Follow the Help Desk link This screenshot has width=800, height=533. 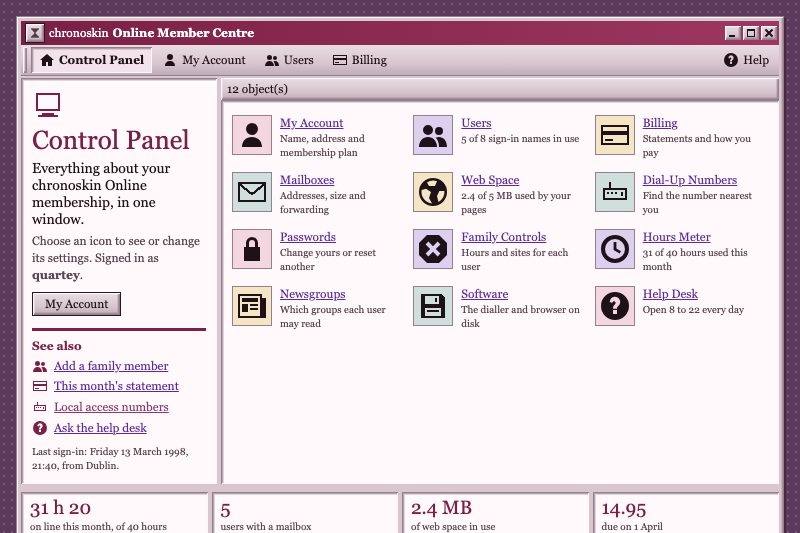click(670, 294)
